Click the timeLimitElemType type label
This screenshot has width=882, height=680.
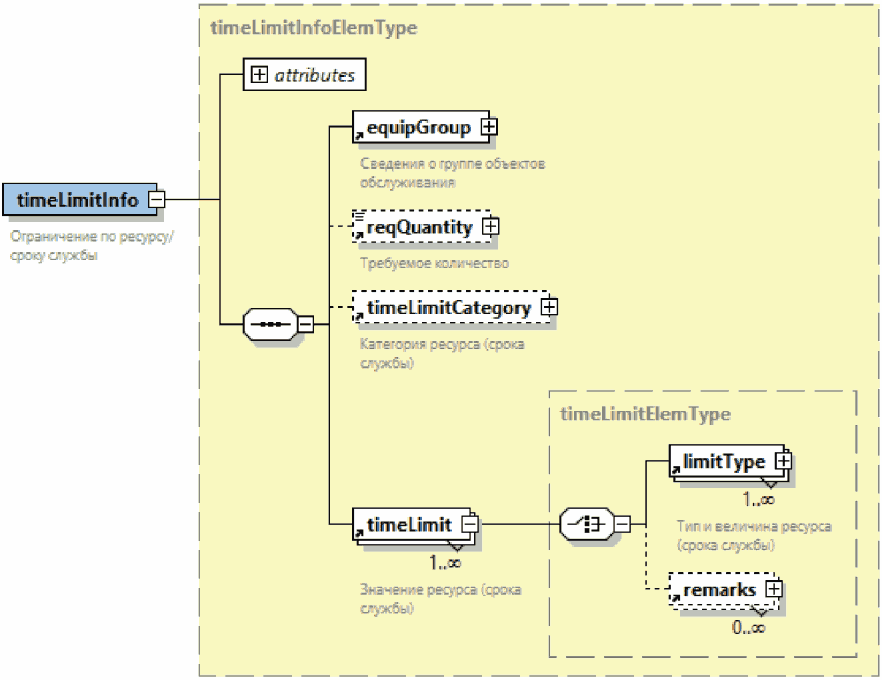[646, 413]
